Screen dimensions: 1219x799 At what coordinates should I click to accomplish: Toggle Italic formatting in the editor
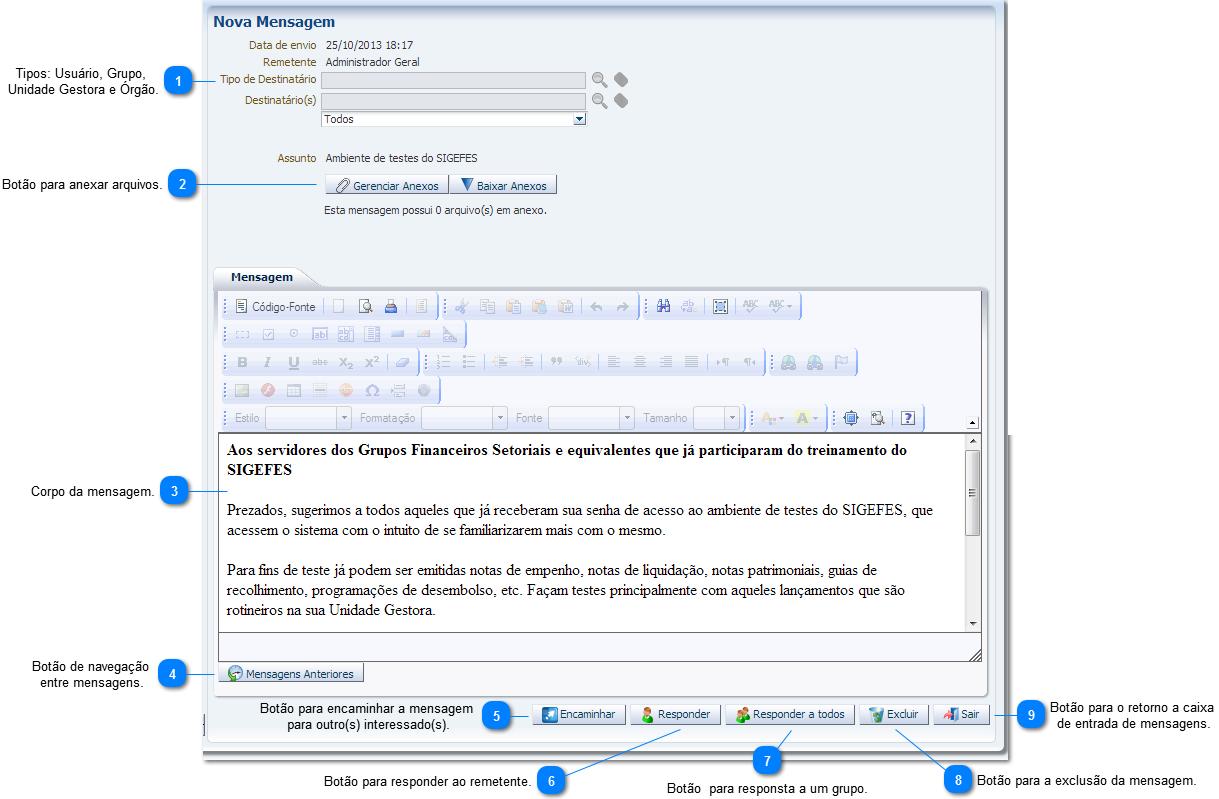pos(267,363)
